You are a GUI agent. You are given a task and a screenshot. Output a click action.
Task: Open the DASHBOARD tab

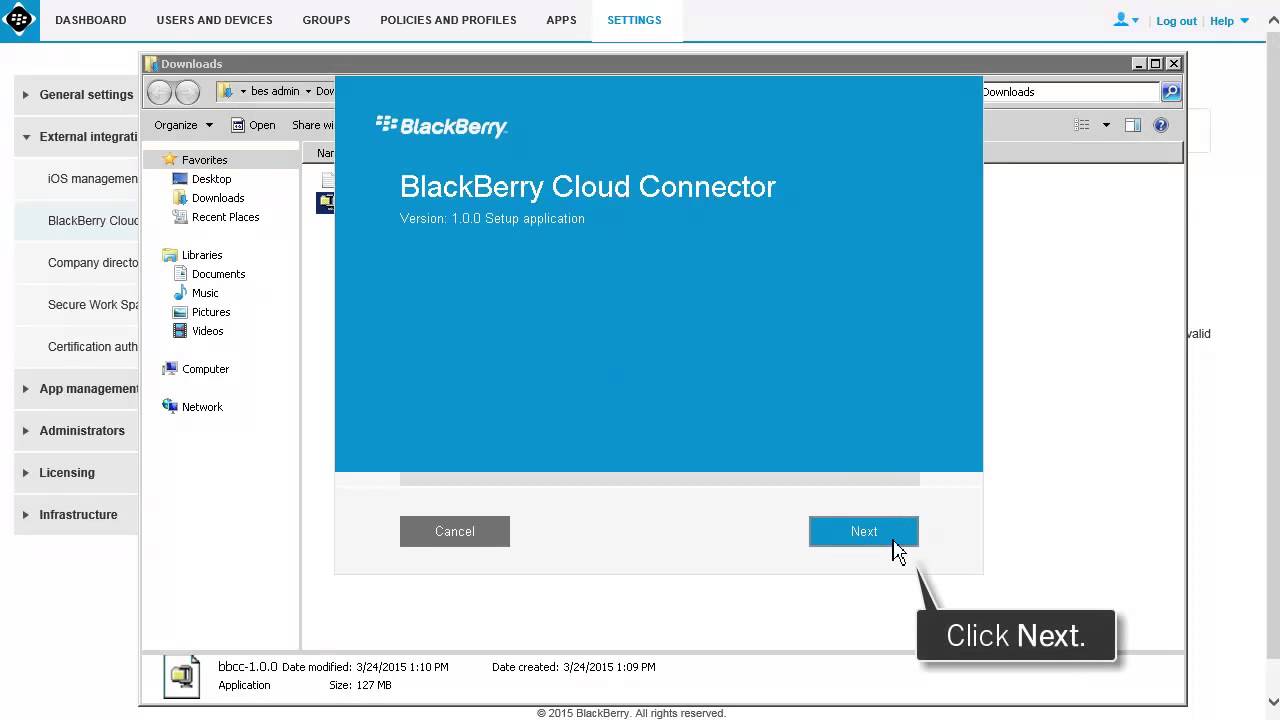(x=91, y=20)
